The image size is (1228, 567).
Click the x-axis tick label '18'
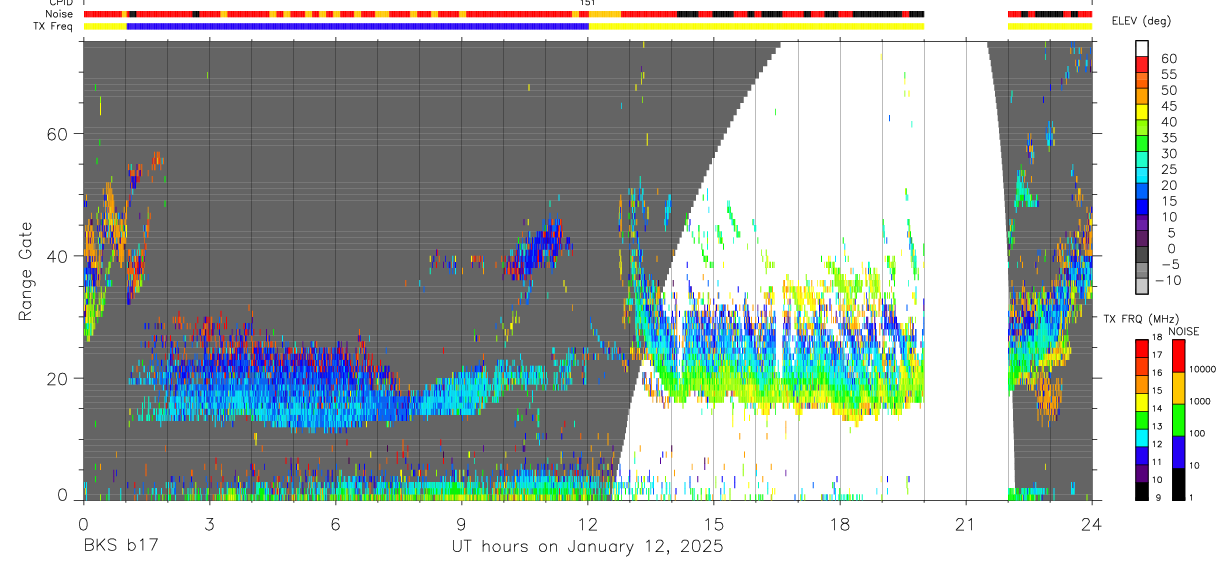pyautogui.click(x=840, y=523)
